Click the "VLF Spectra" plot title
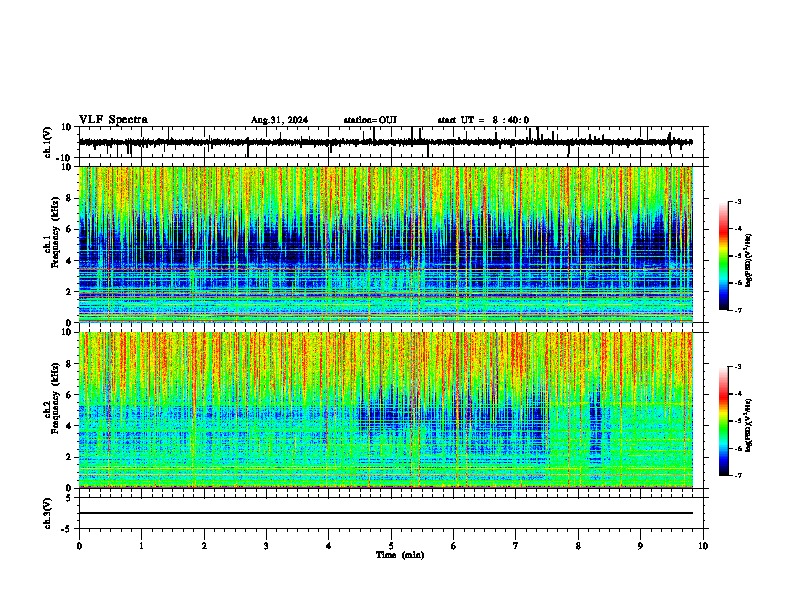 tap(113, 120)
